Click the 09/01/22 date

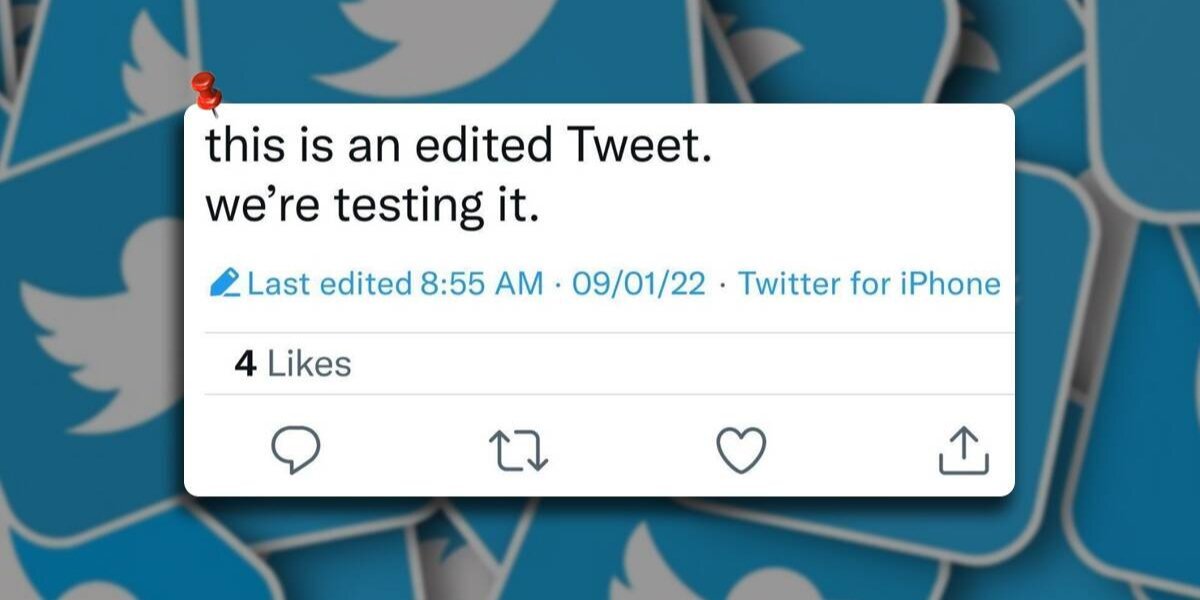pyautogui.click(x=638, y=284)
